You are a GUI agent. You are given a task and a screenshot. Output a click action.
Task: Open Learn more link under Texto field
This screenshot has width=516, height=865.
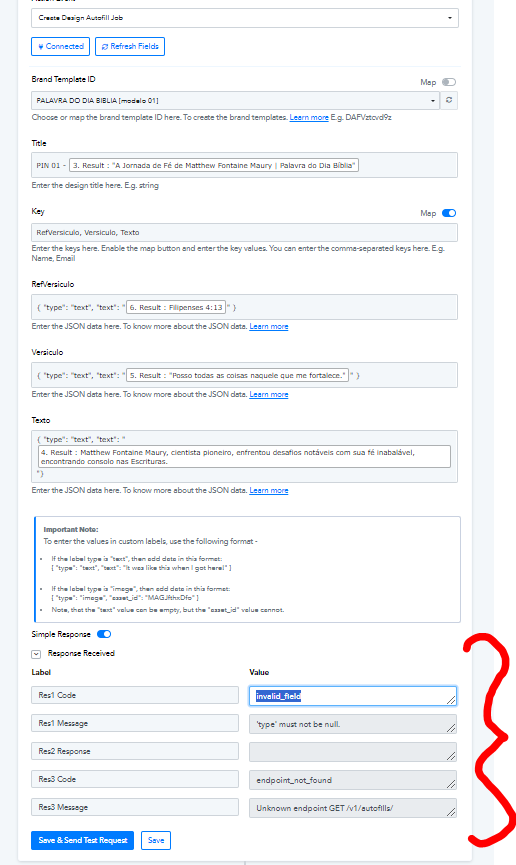(x=268, y=490)
